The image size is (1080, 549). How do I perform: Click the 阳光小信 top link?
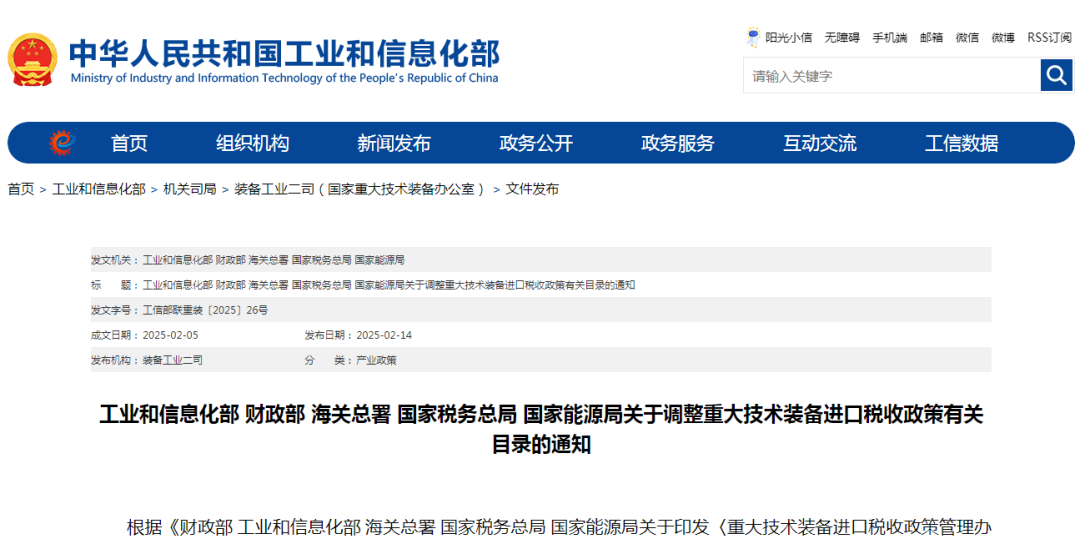pyautogui.click(x=789, y=38)
